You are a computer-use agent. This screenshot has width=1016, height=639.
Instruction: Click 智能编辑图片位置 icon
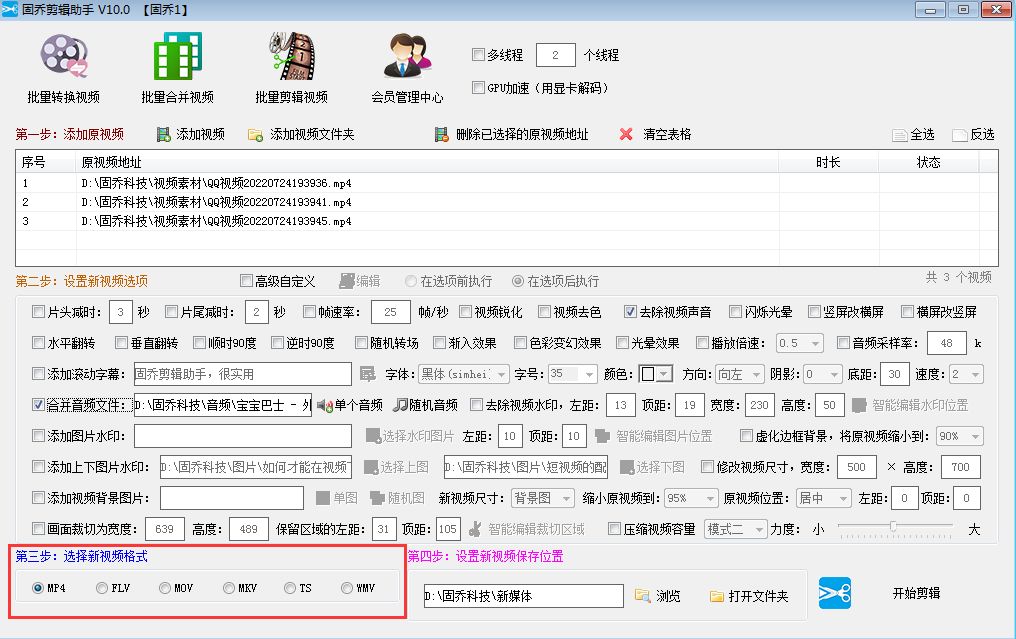pos(602,436)
